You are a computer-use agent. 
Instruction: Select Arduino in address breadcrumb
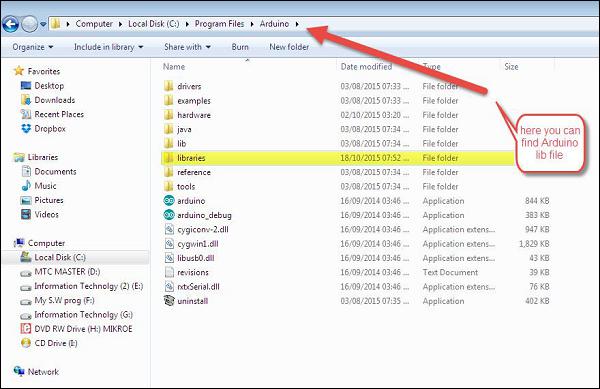tap(274, 24)
